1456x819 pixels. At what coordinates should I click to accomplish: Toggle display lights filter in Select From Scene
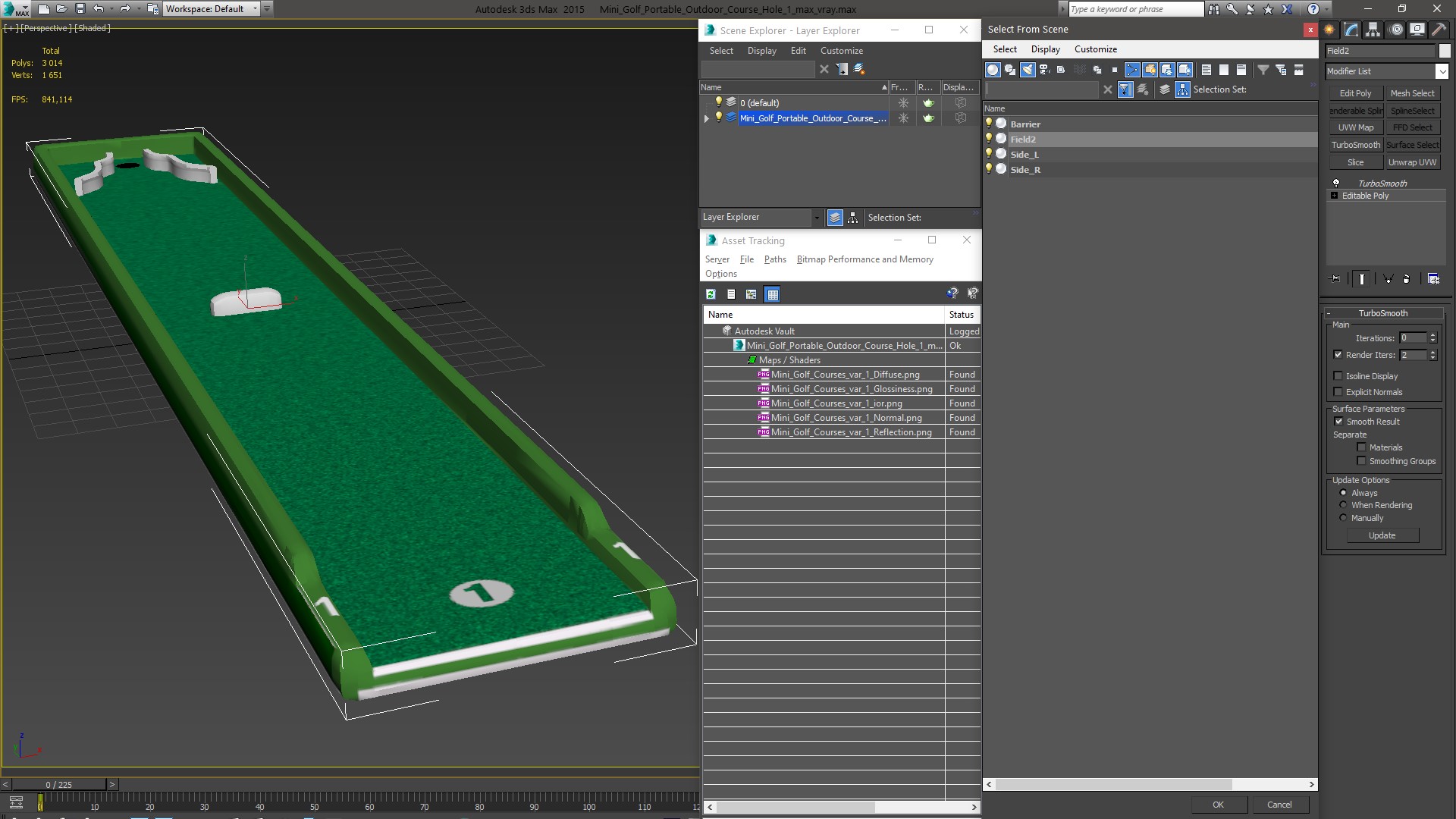coord(1028,70)
